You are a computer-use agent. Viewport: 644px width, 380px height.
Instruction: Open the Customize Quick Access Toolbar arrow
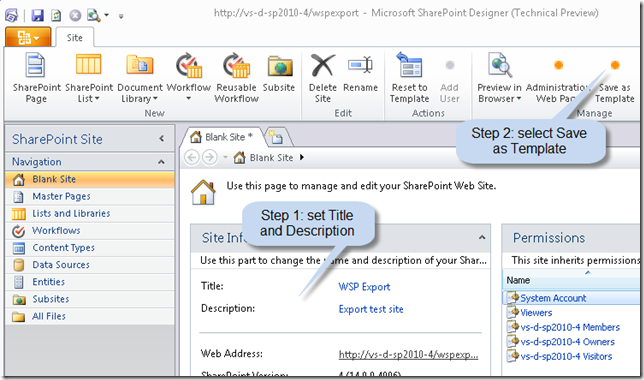click(x=121, y=16)
